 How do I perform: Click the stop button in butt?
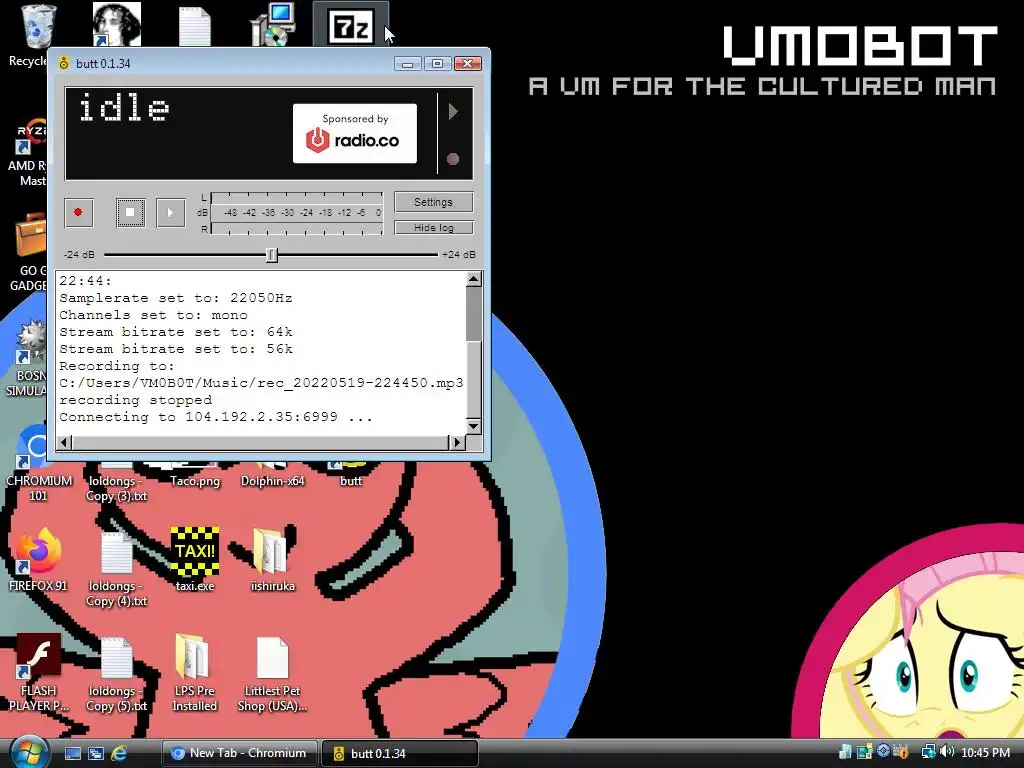[x=130, y=212]
